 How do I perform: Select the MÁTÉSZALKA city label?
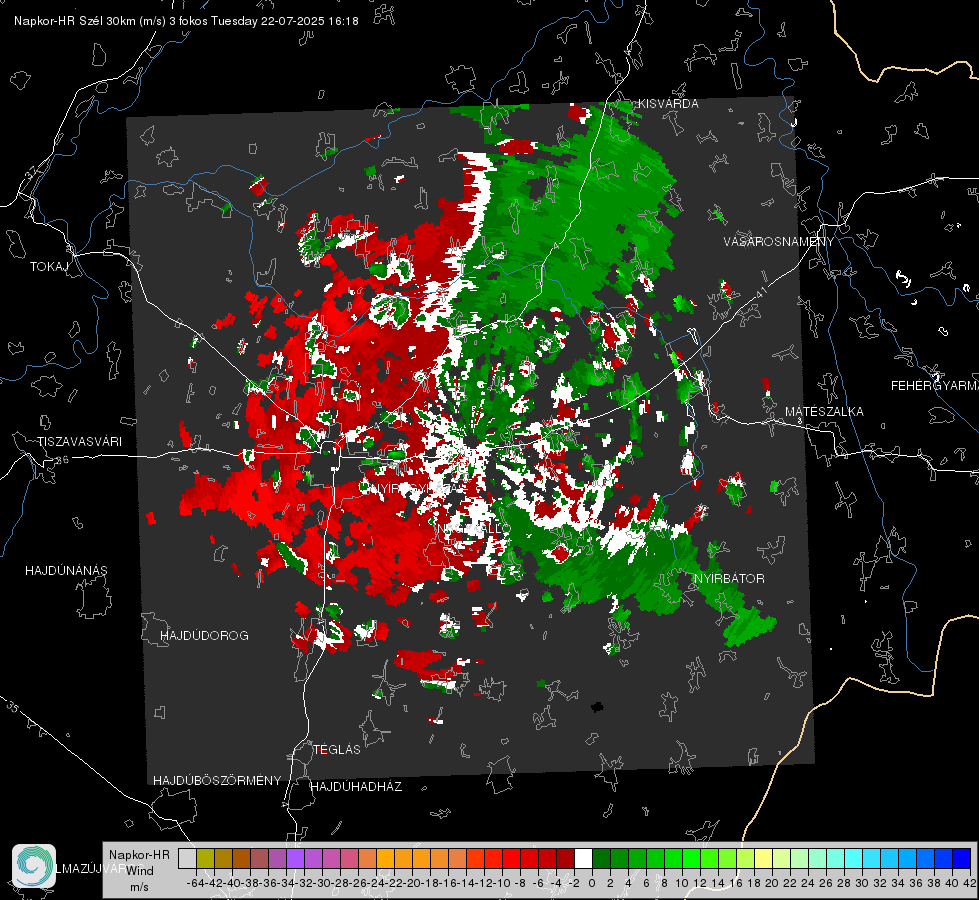(x=824, y=412)
